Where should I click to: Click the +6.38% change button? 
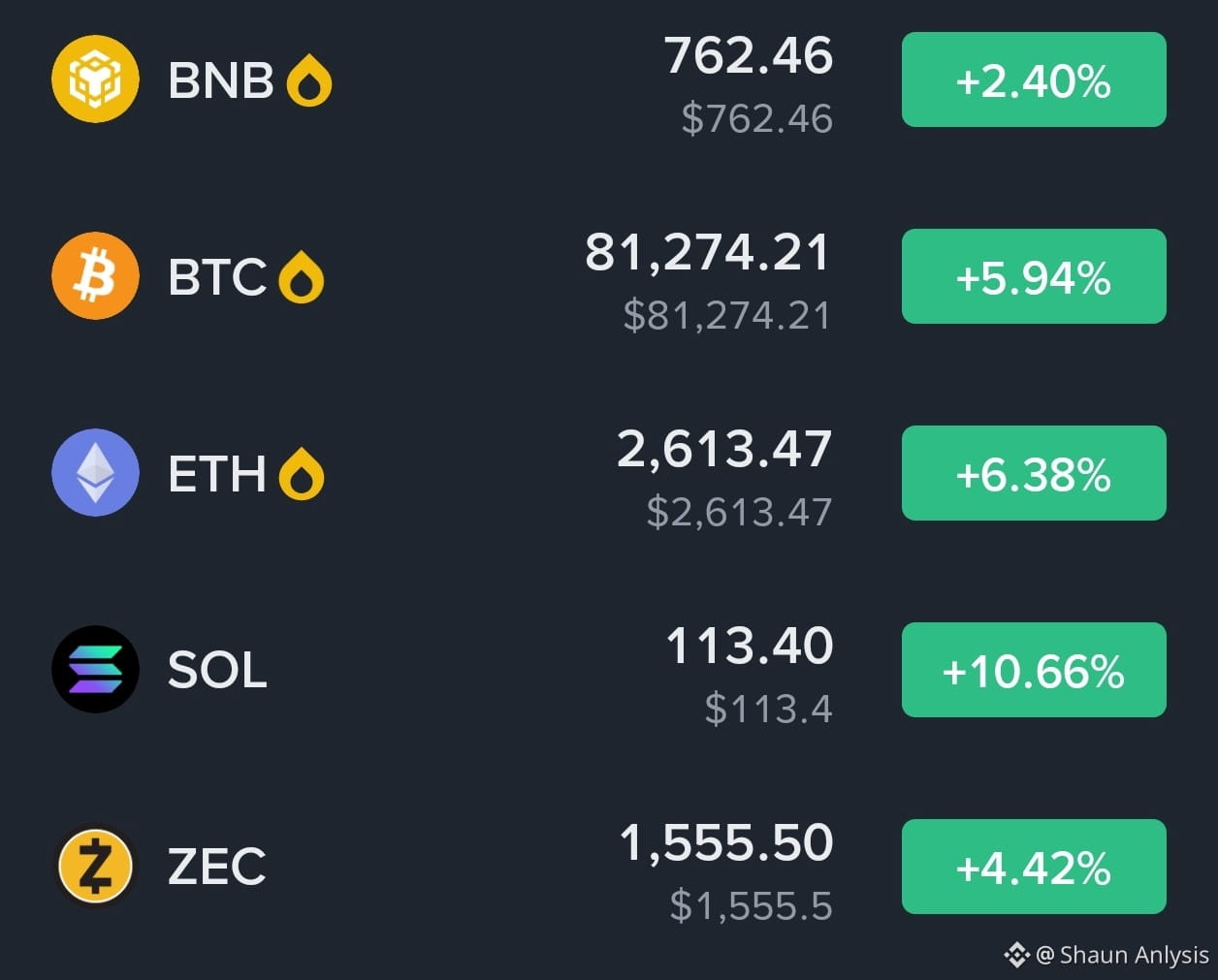(1034, 473)
